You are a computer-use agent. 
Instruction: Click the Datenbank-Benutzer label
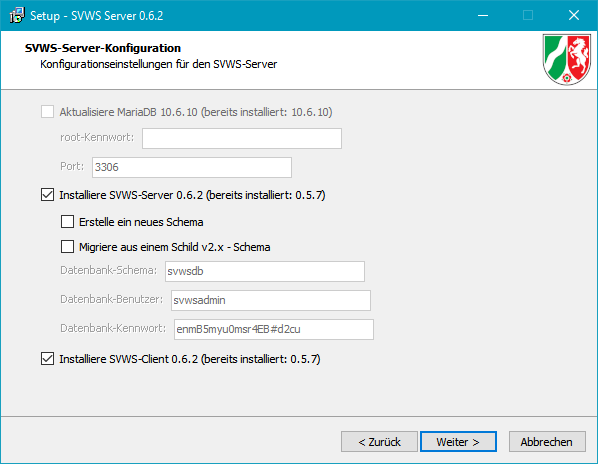click(112, 299)
